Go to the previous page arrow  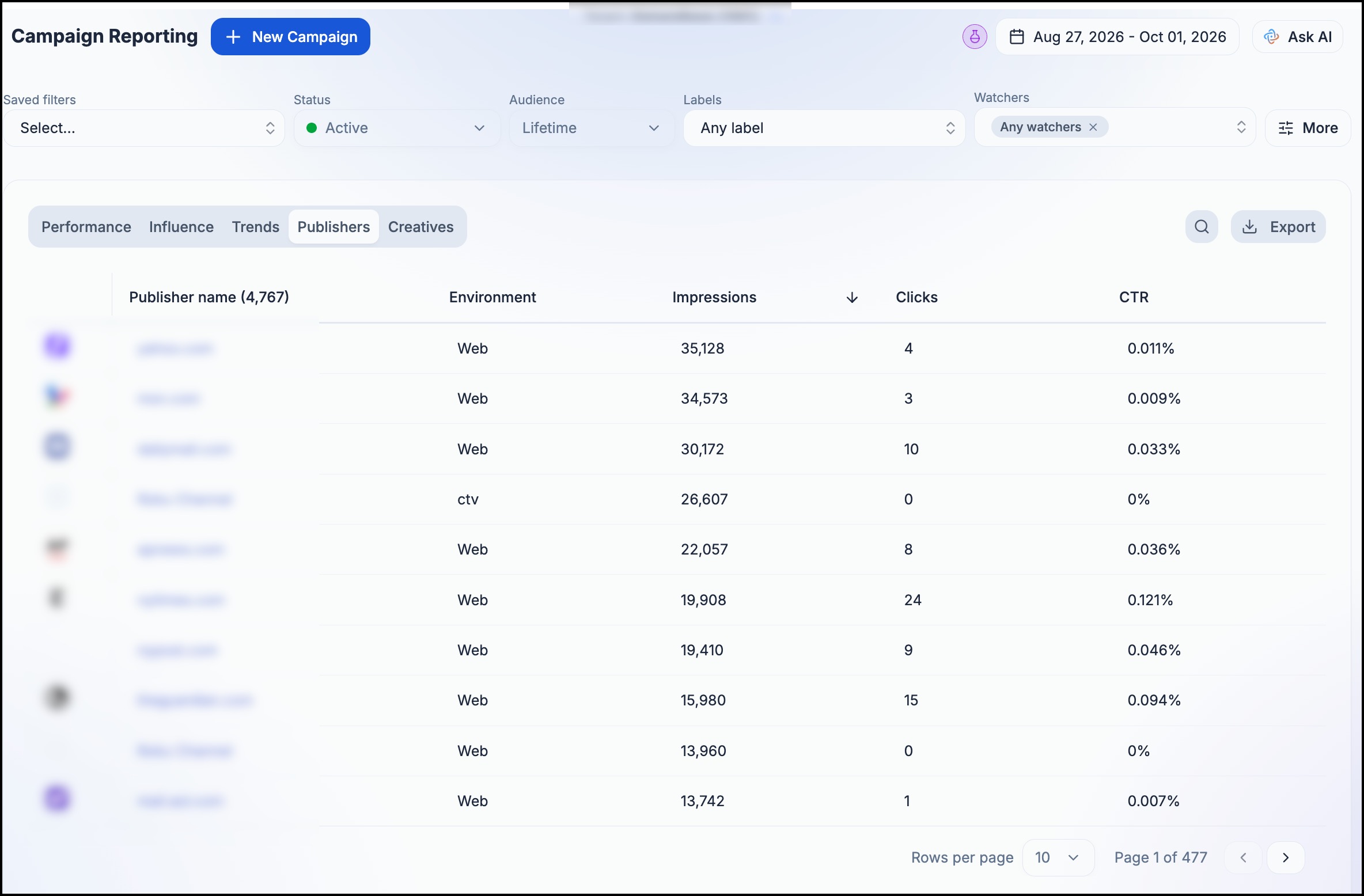[1244, 857]
